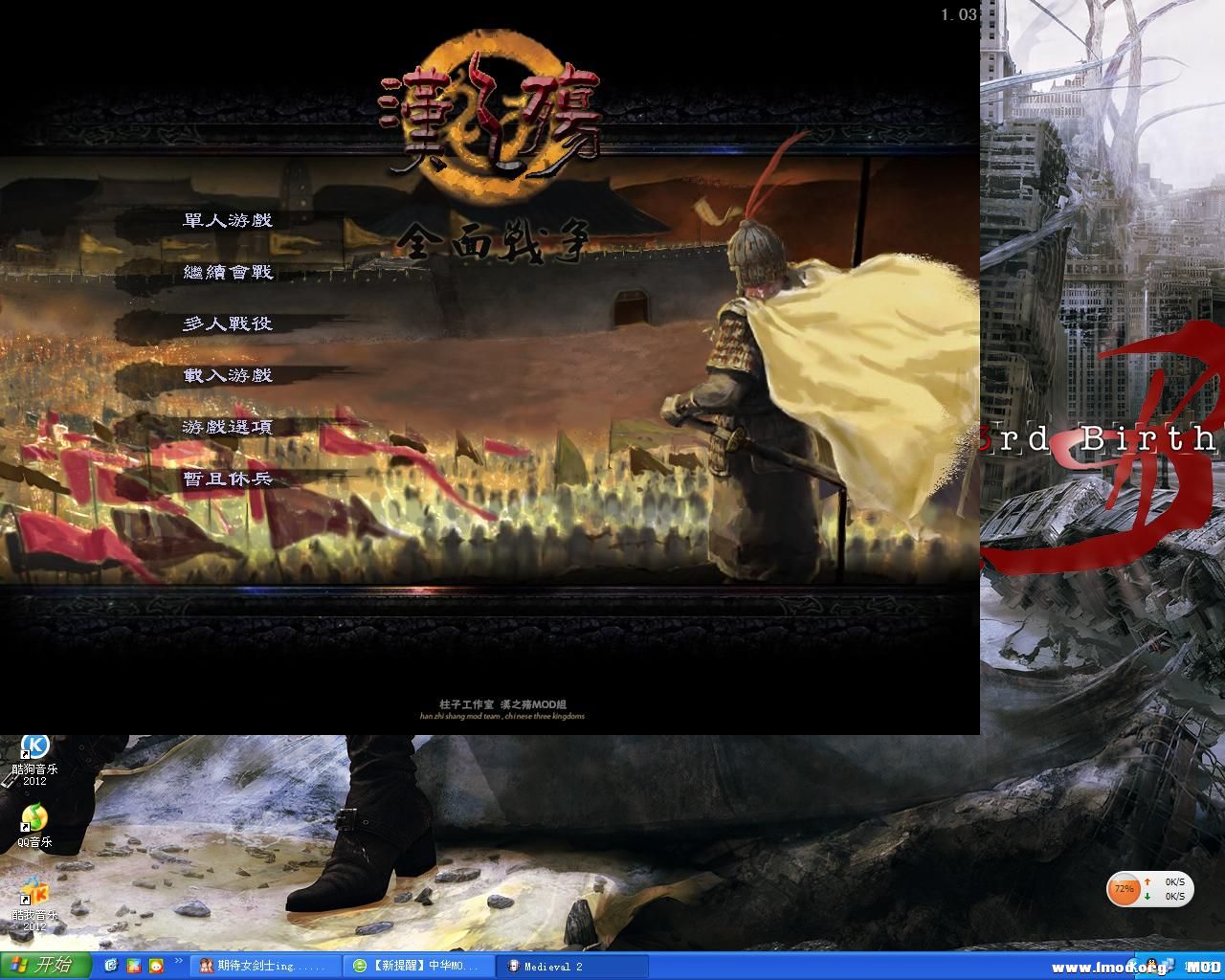Expand hidden quick launch items chevron
The width and height of the screenshot is (1225, 980).
pyautogui.click(x=178, y=962)
